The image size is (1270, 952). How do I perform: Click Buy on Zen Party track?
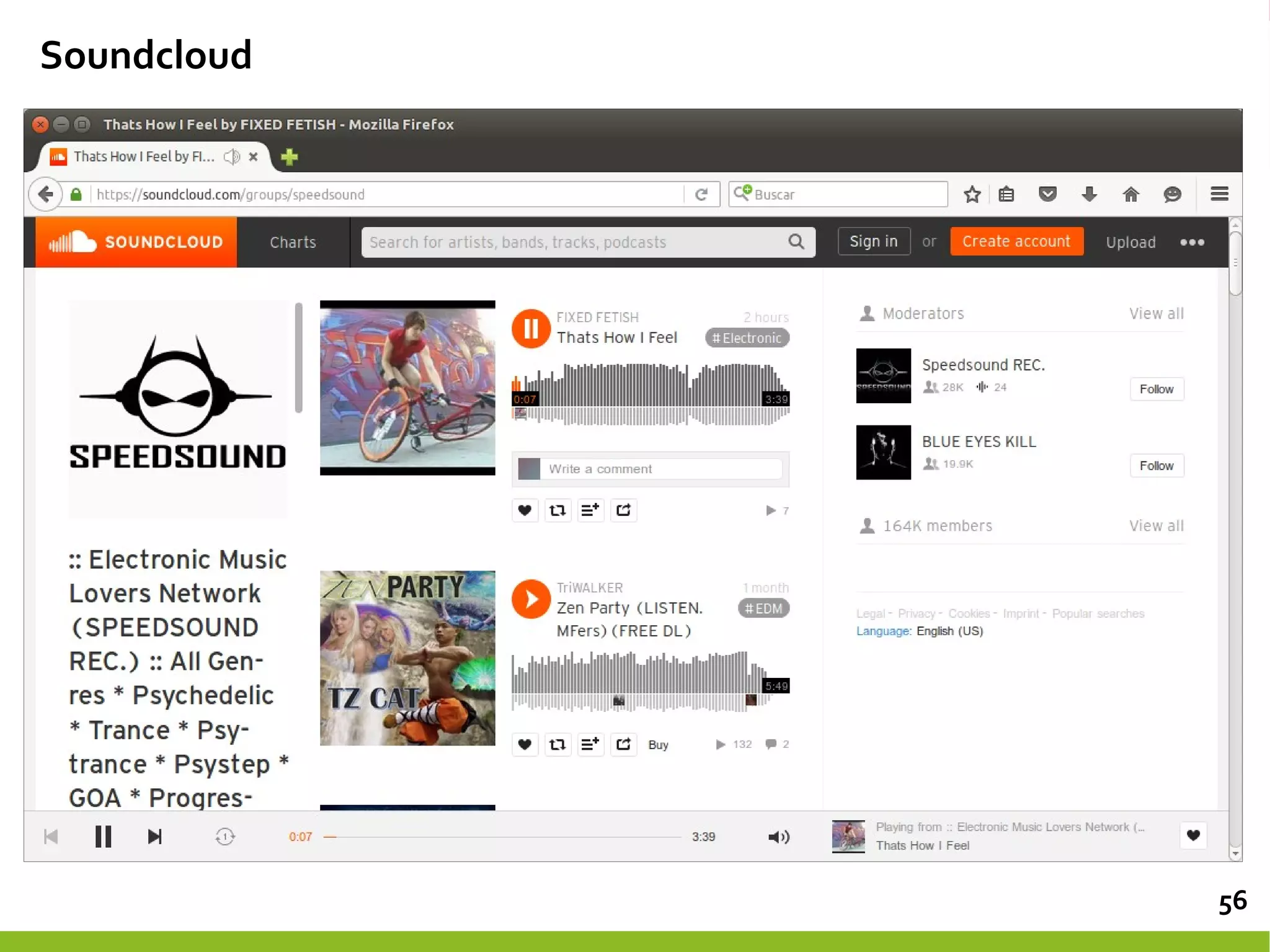(x=658, y=745)
